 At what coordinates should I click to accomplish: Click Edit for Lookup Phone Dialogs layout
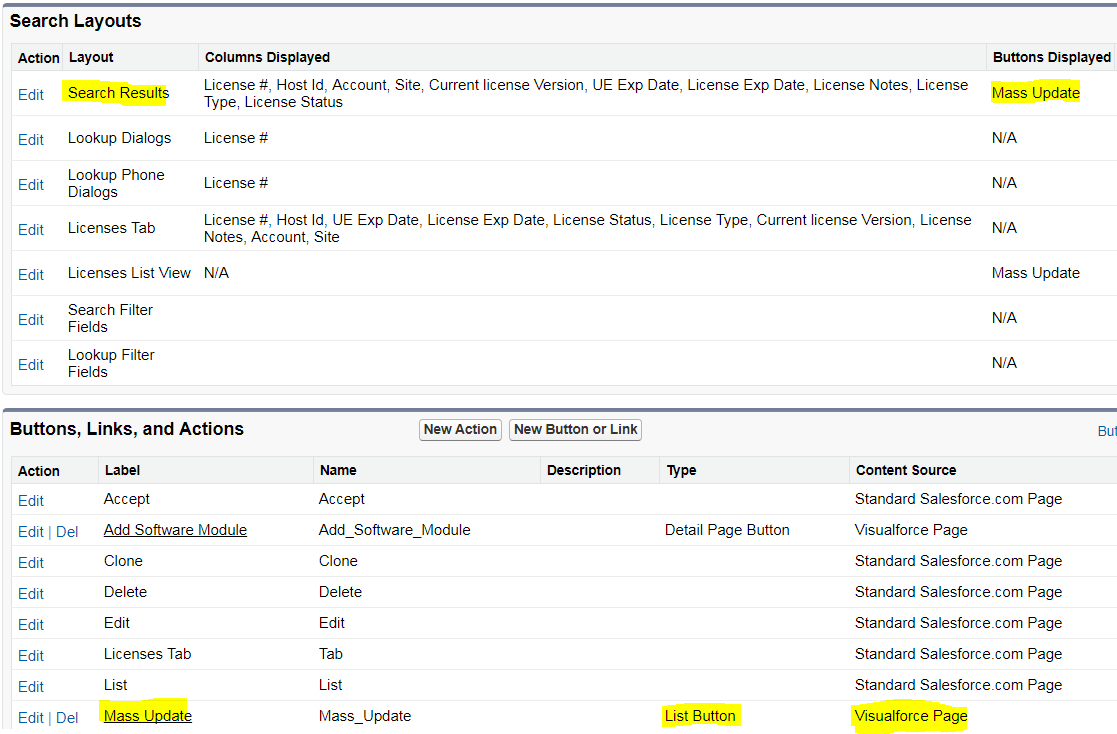point(31,185)
